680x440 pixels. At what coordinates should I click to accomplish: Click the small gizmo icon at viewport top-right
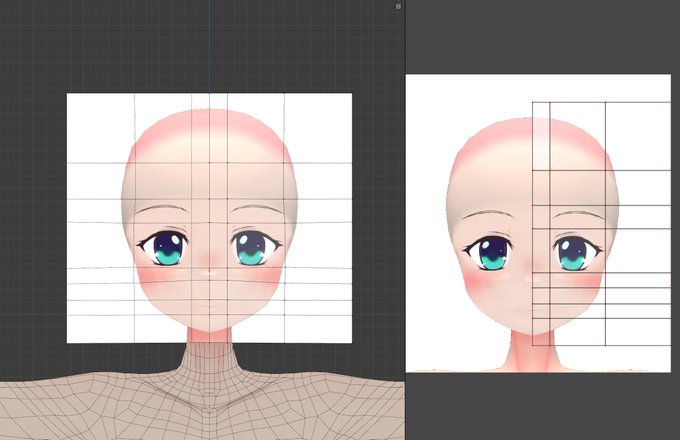(398, 6)
